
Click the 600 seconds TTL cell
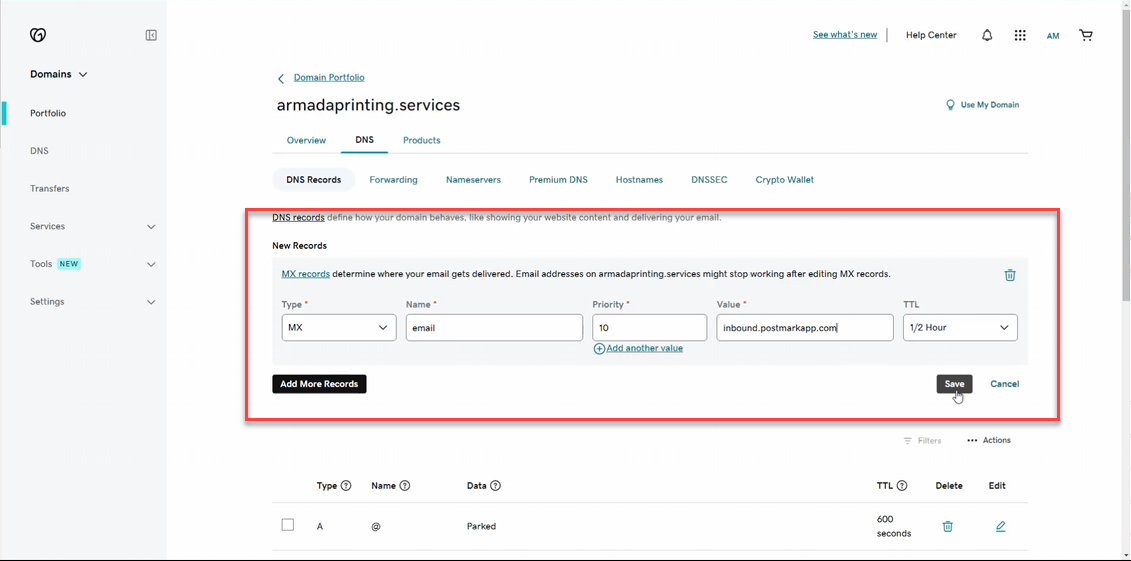(x=894, y=526)
